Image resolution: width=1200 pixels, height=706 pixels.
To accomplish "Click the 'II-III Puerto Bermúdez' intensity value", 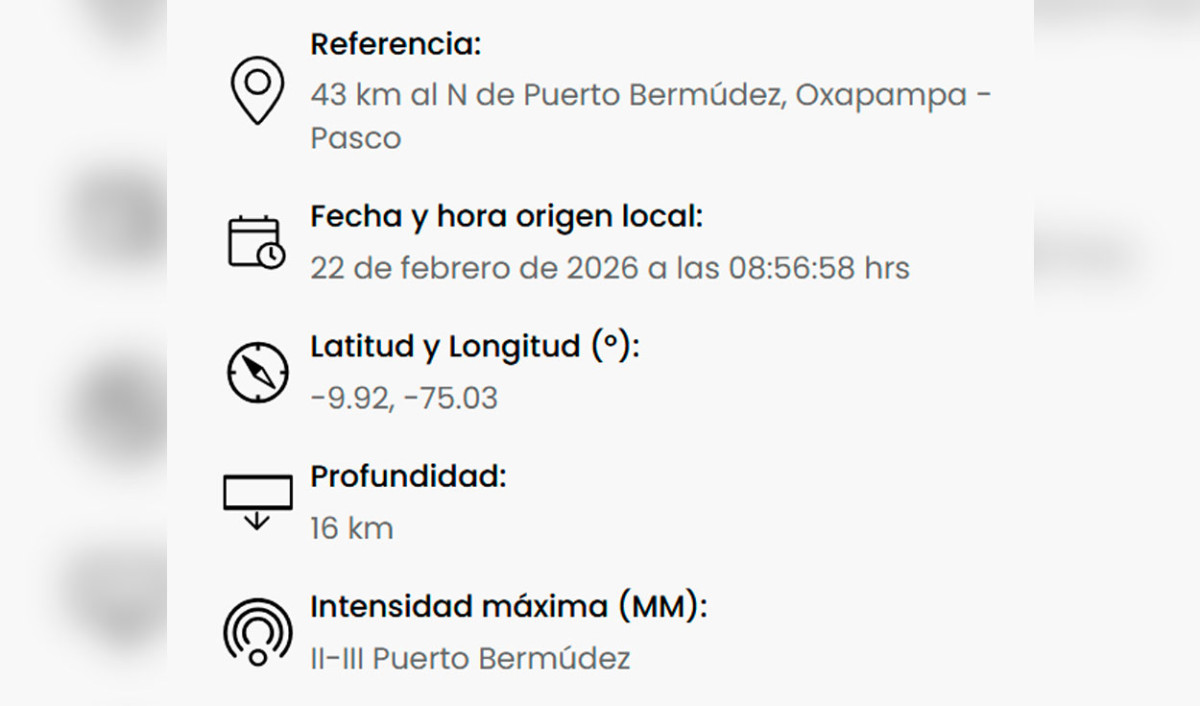I will [470, 659].
